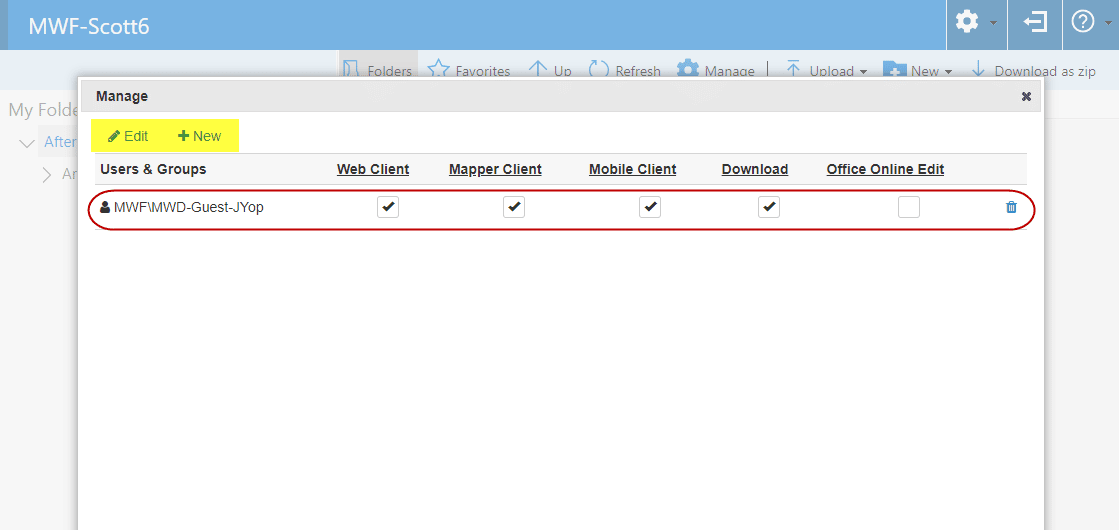
Task: Open the New dropdown in toolbar
Action: (917, 71)
